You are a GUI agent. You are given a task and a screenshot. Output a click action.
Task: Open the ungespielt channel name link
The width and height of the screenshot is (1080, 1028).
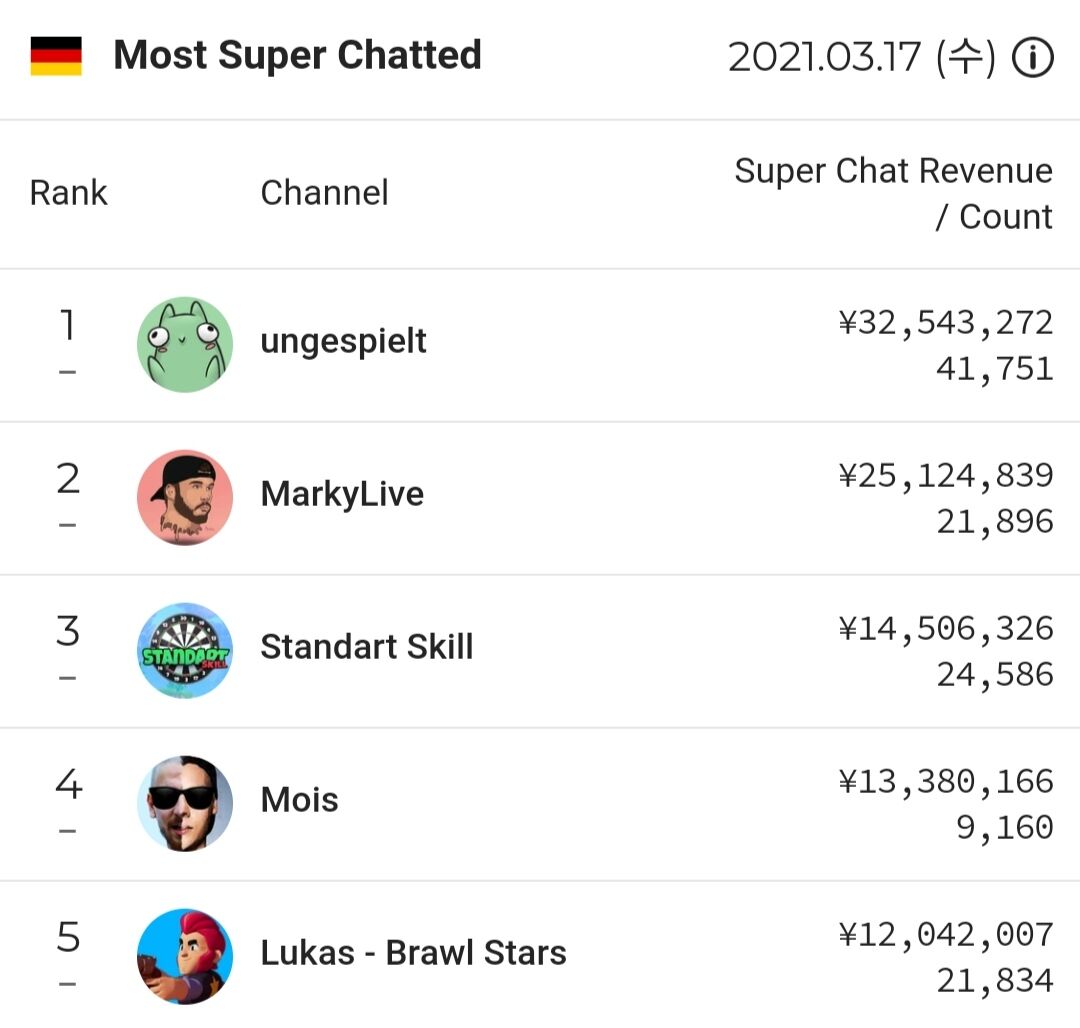tap(343, 342)
